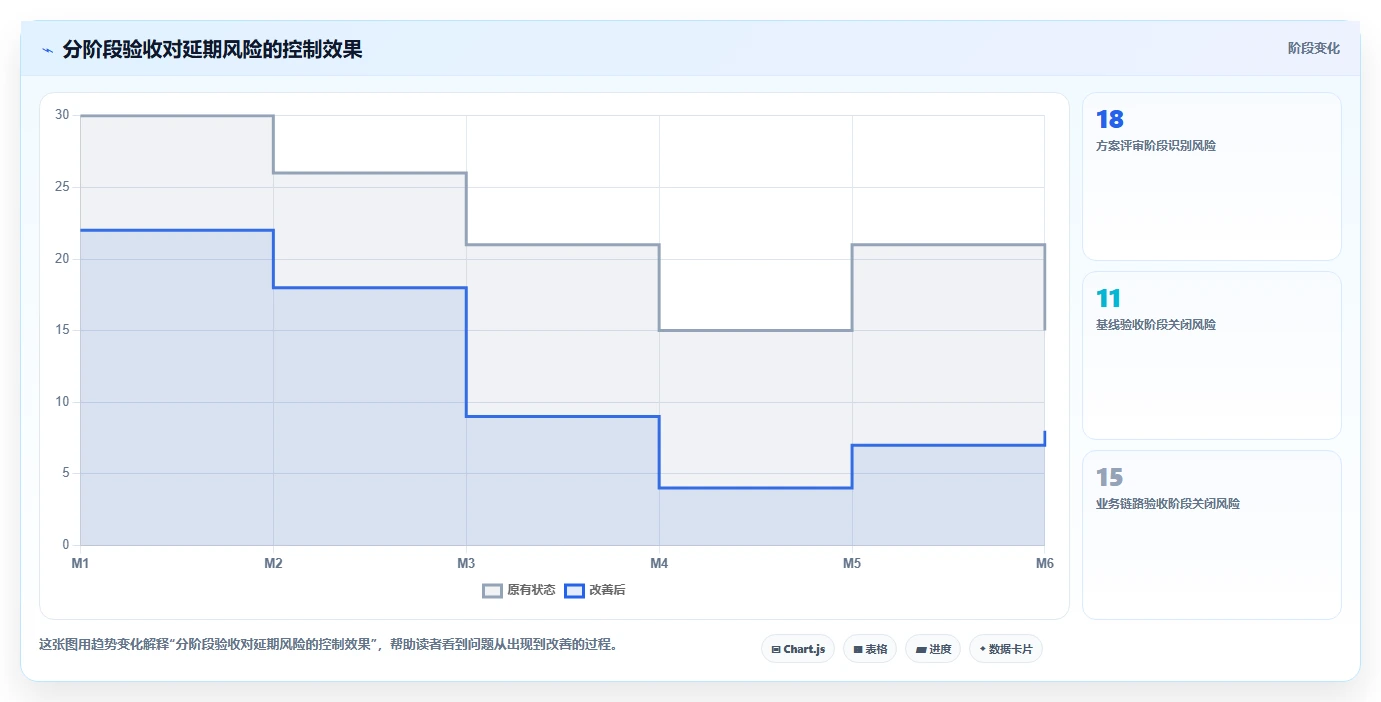1381x702 pixels.
Task: Click the value 11 in the second card
Action: [x=1109, y=299]
